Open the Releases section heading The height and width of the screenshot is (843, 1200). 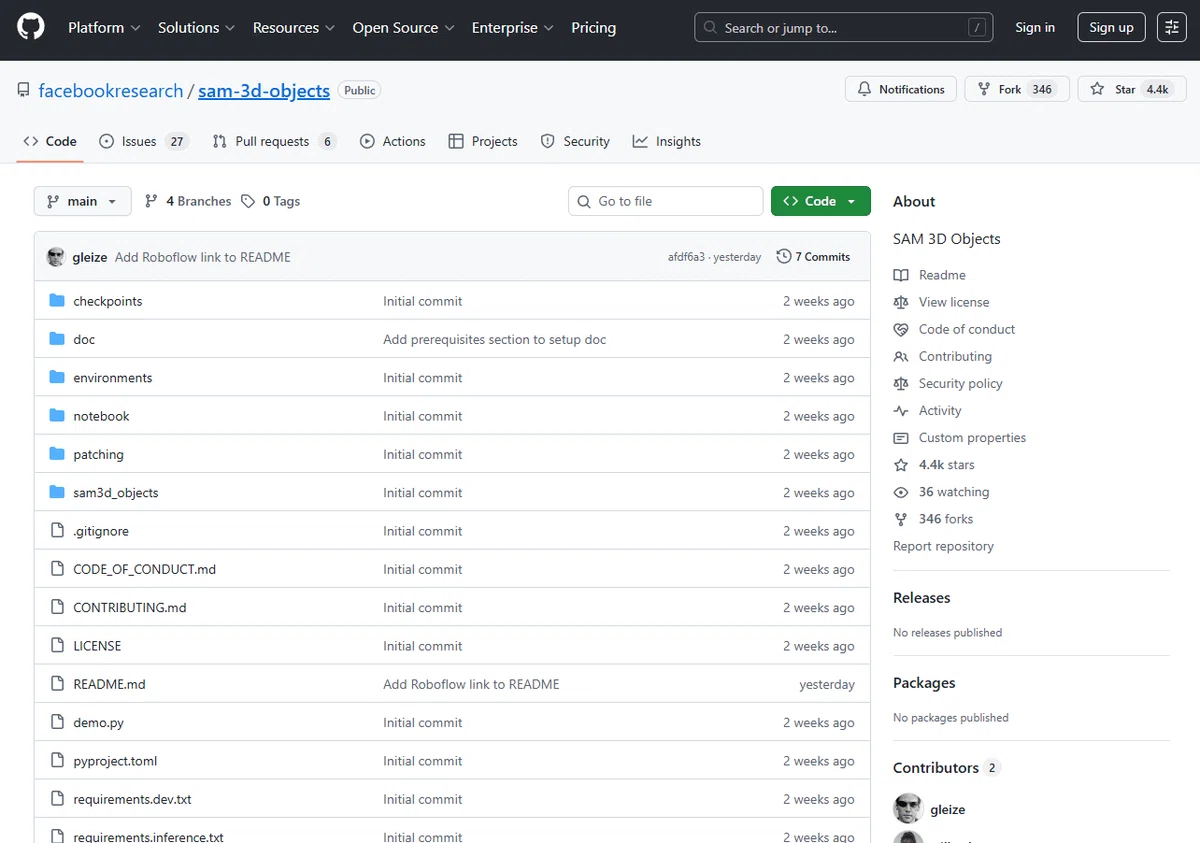click(922, 598)
